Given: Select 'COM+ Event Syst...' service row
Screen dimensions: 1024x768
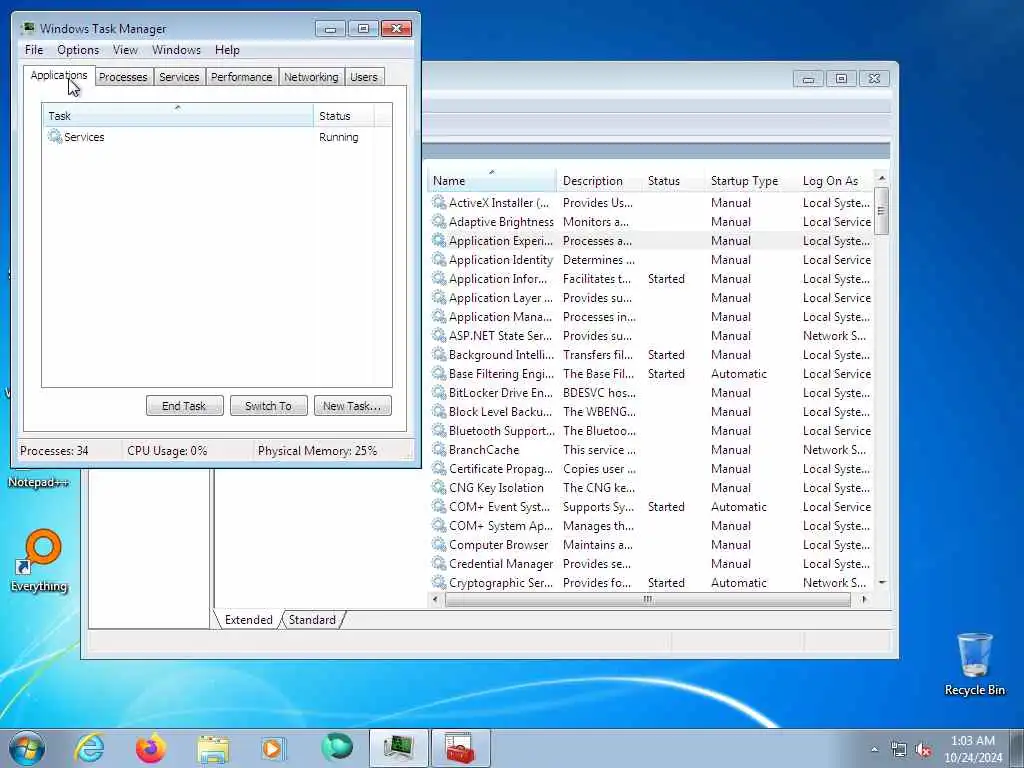Looking at the screenshot, I should pyautogui.click(x=651, y=507).
